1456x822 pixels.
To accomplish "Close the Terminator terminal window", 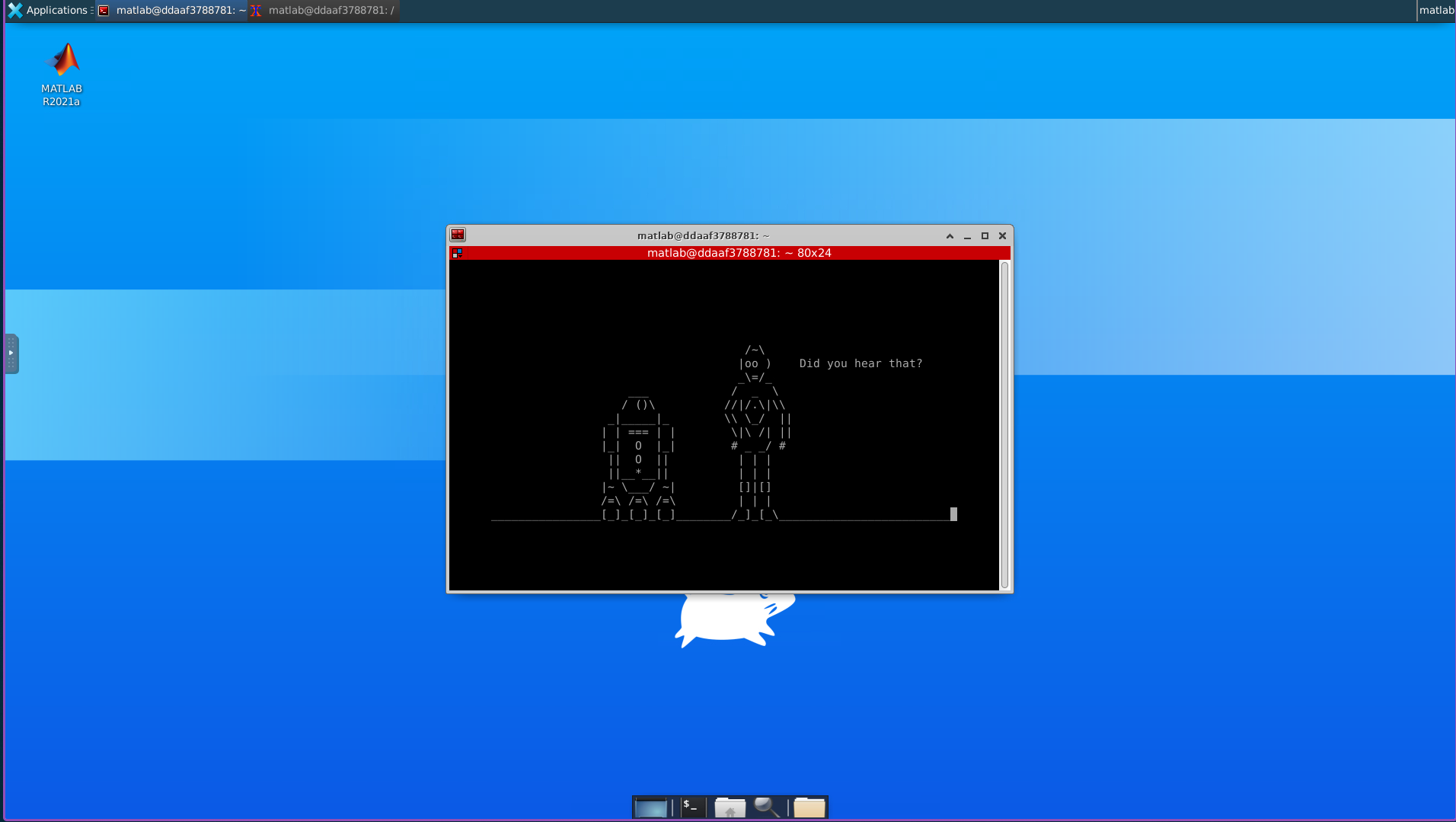I will [1002, 236].
